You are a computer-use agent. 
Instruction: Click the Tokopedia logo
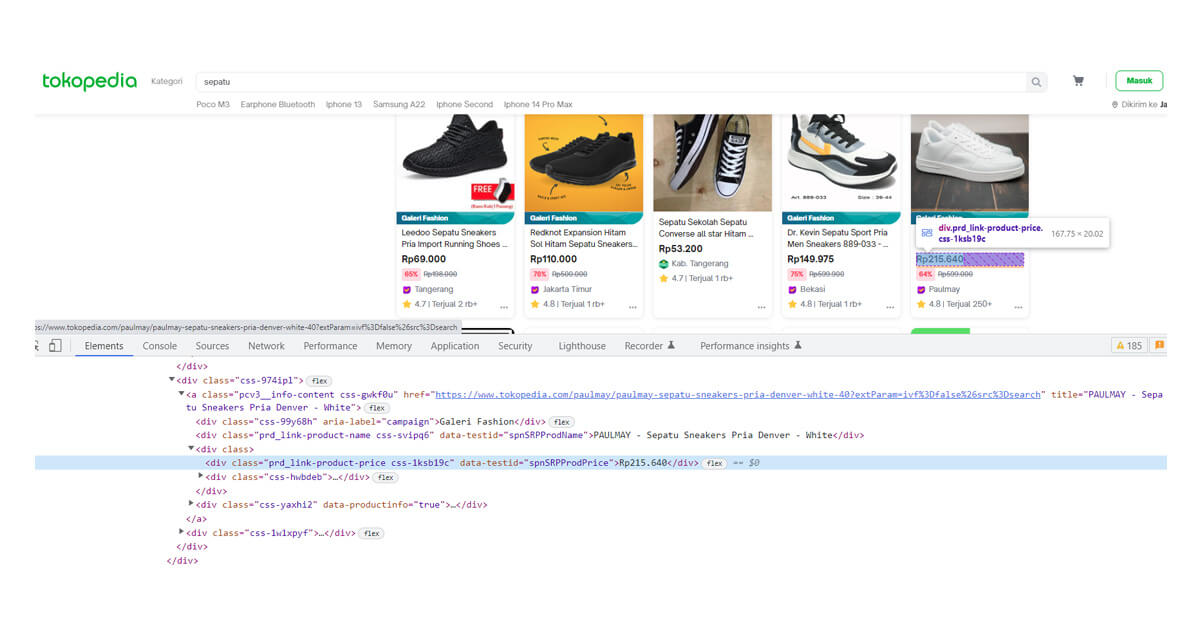tap(89, 81)
